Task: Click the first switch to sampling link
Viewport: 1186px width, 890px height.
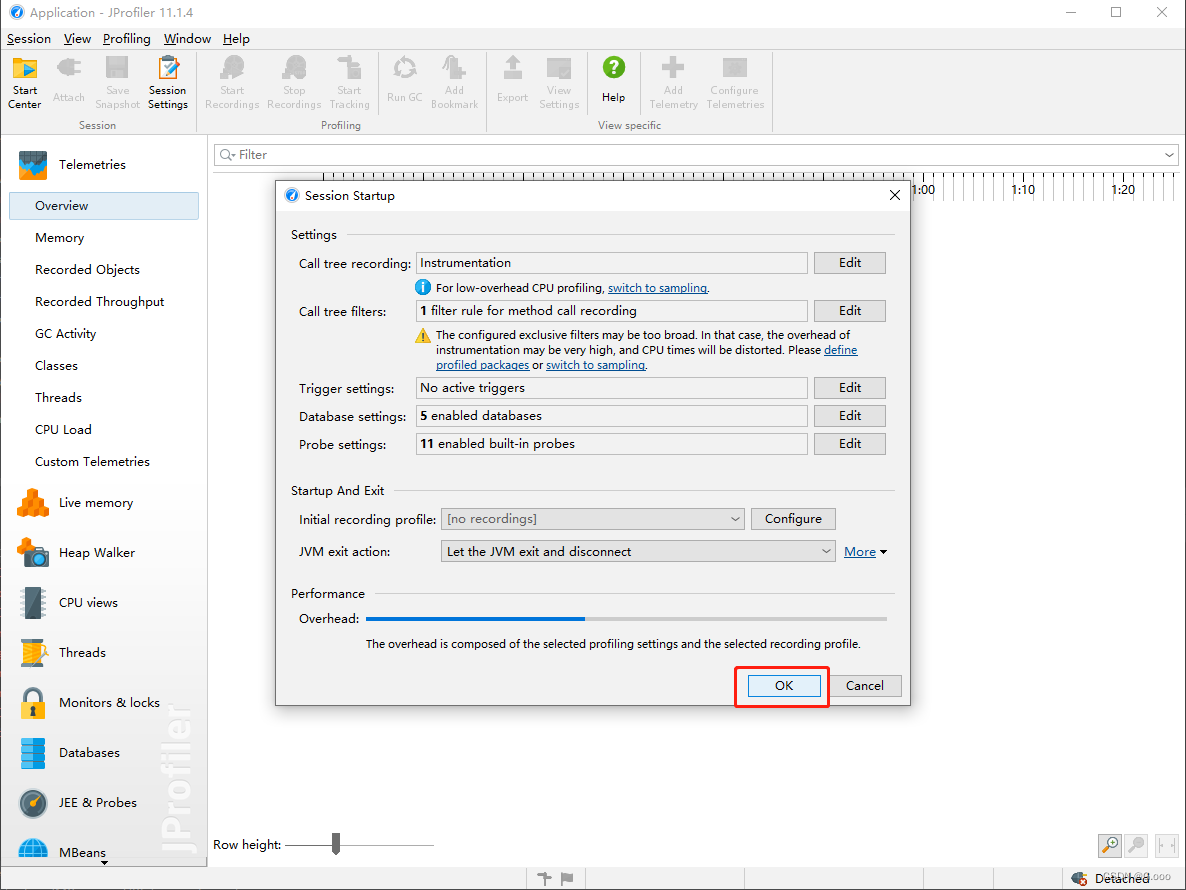Action: (657, 288)
